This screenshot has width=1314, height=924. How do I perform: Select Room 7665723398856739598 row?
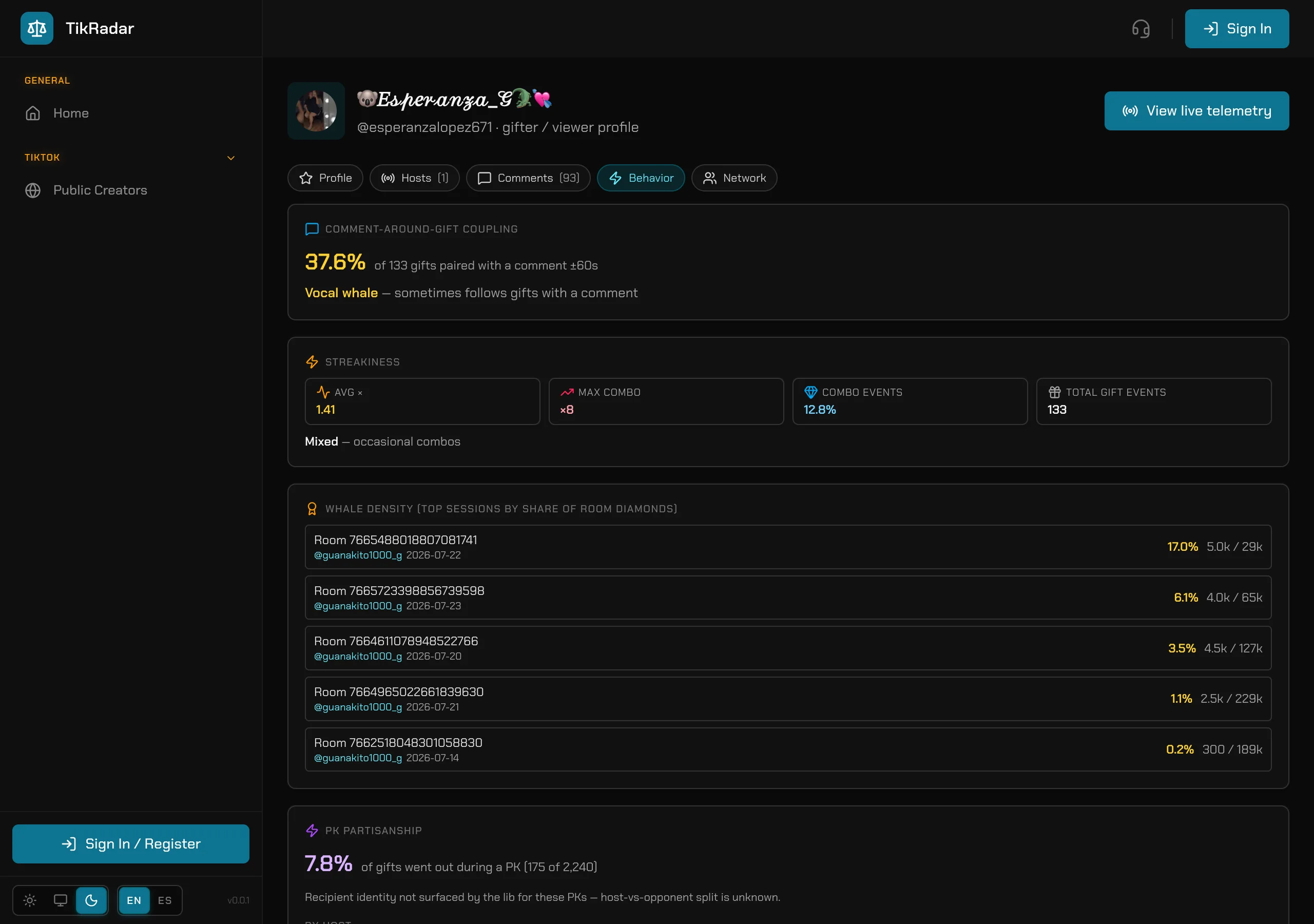coord(788,598)
